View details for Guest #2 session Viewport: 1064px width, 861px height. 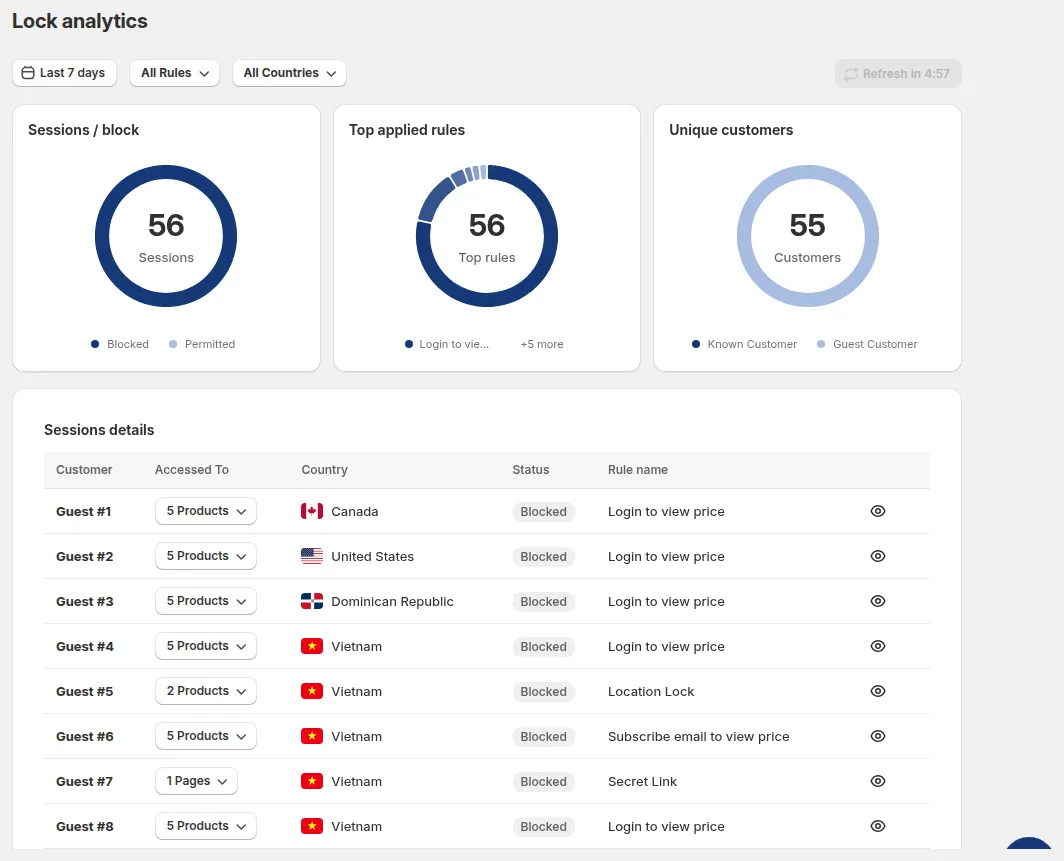coord(877,556)
